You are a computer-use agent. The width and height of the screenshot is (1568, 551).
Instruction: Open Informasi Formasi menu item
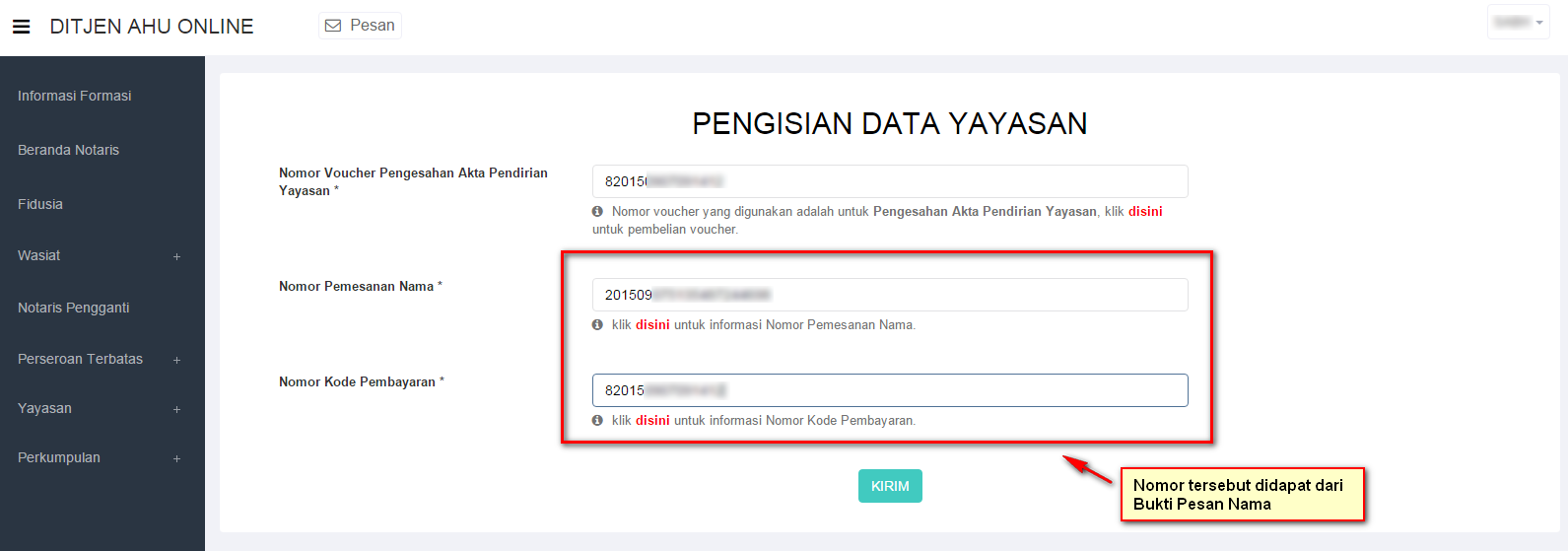(x=75, y=96)
